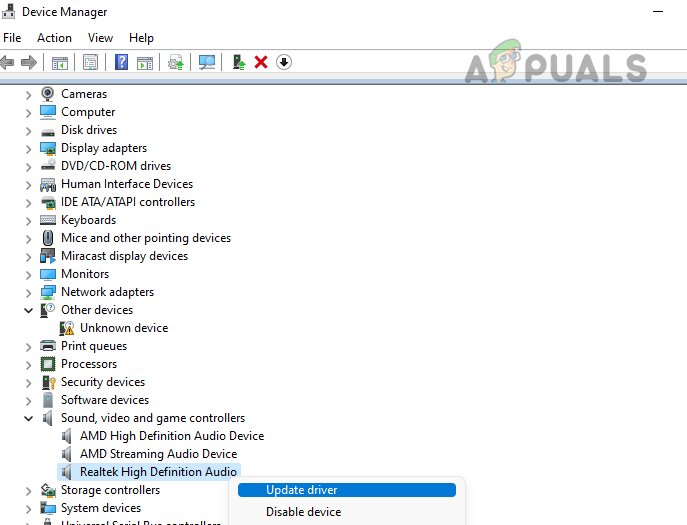Image resolution: width=687 pixels, height=525 pixels.
Task: Click Show/Hide Action Pane toolbar icon
Action: [145, 63]
